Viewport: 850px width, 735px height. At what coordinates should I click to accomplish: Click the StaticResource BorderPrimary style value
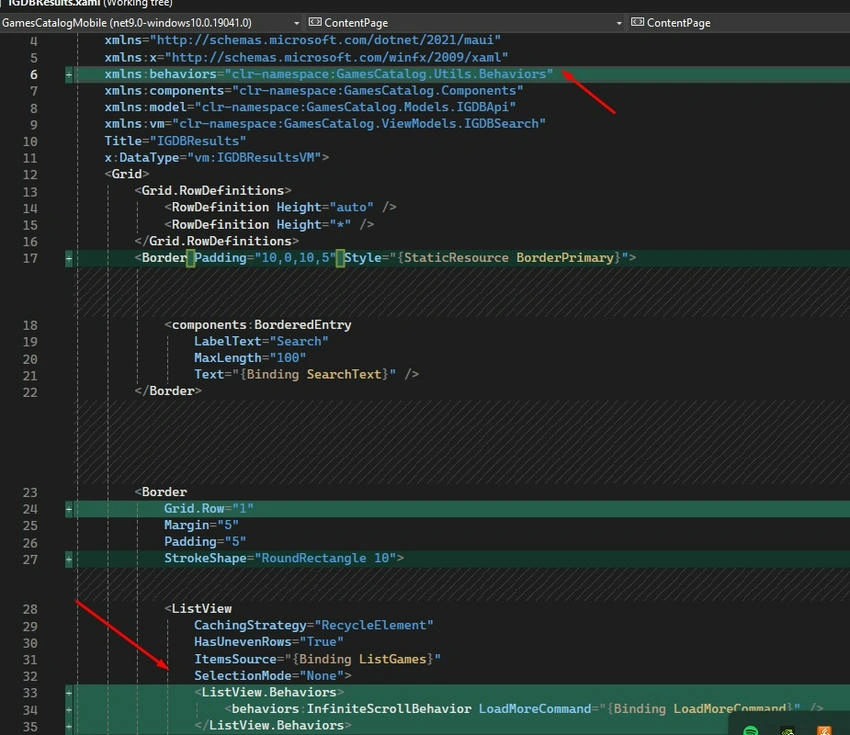pyautogui.click(x=508, y=258)
